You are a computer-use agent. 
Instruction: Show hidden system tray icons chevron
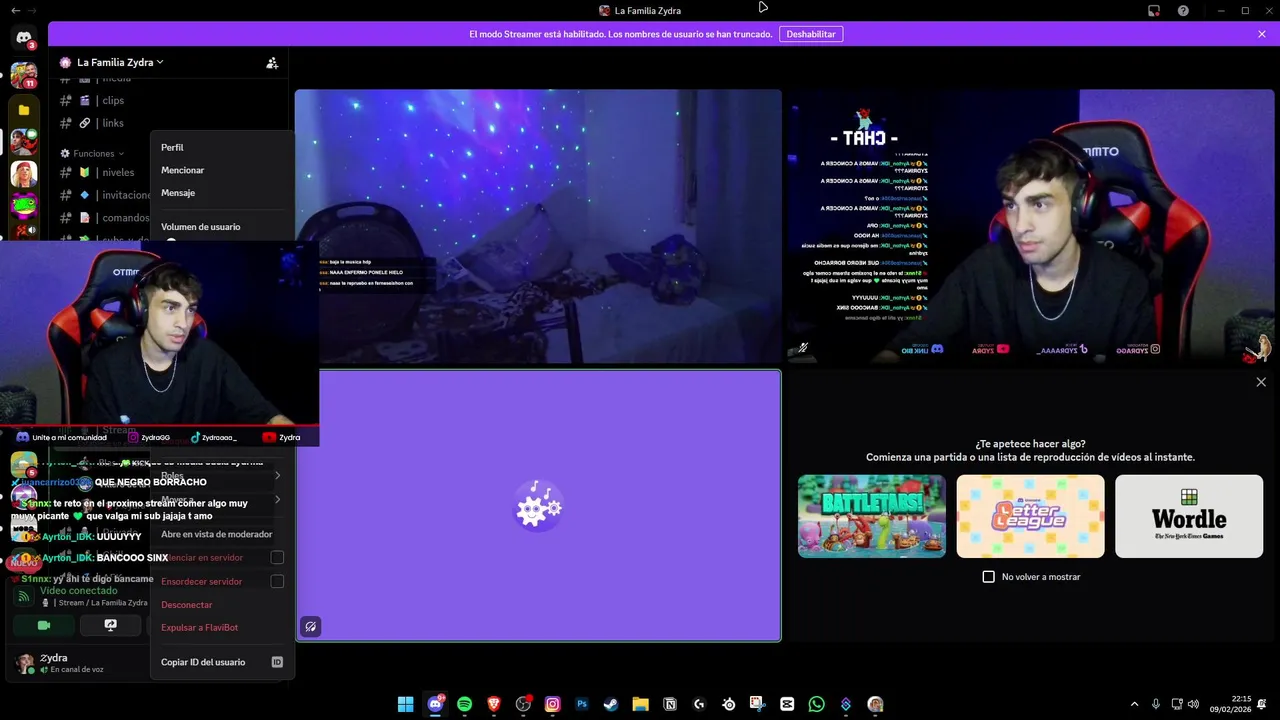coord(1134,704)
